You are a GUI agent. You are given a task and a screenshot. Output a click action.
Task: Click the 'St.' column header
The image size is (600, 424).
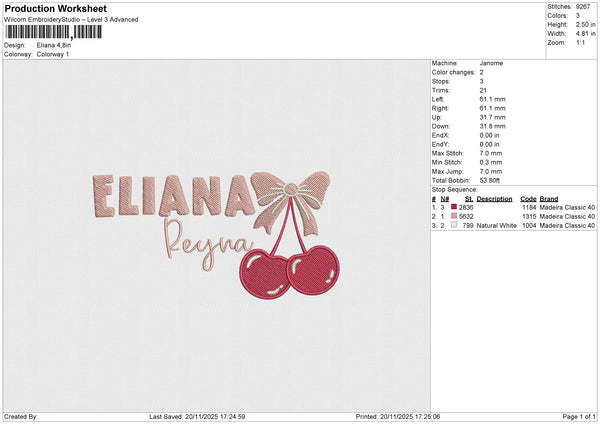click(469, 199)
